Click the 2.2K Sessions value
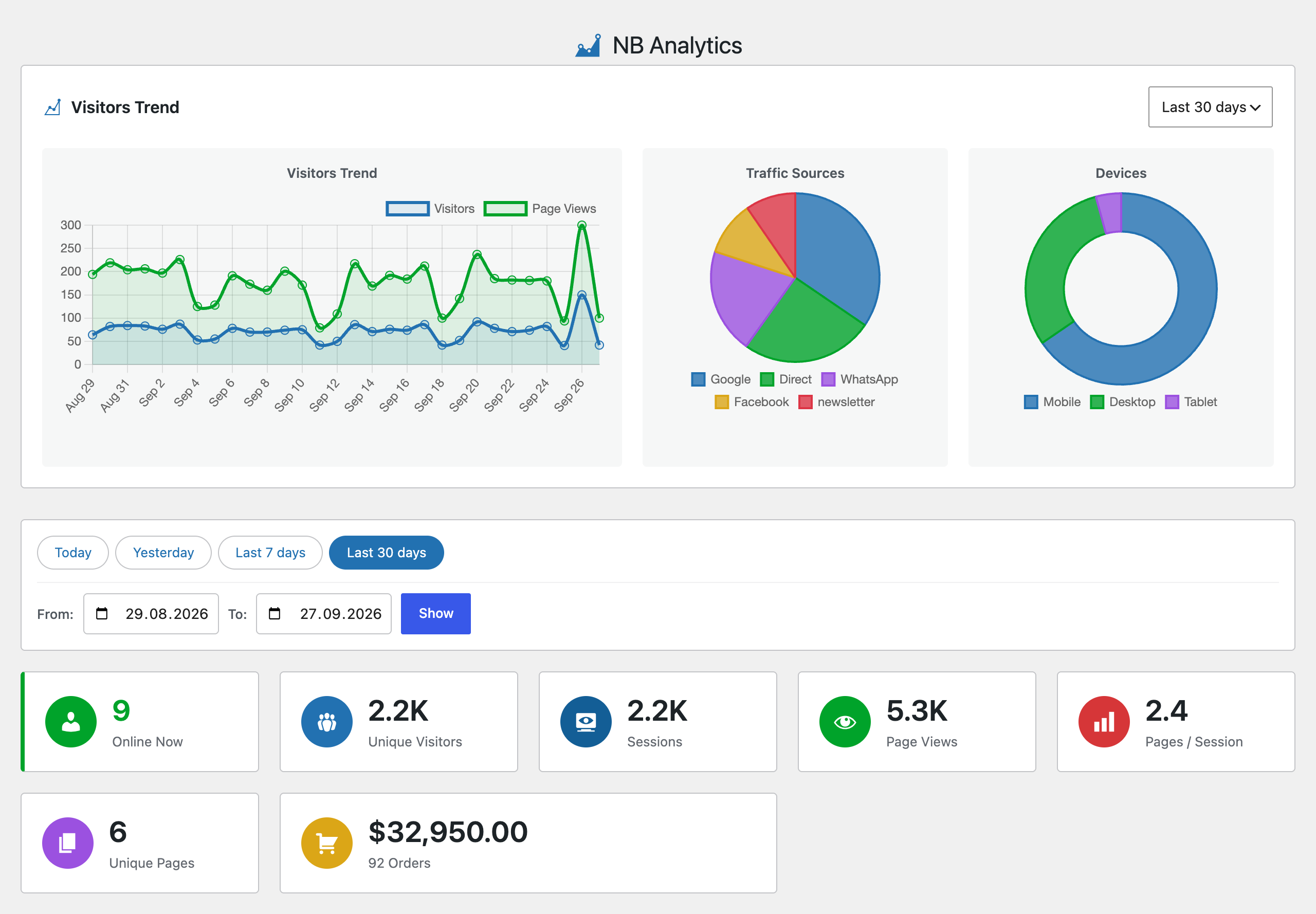This screenshot has height=914, width=1316. [x=657, y=711]
